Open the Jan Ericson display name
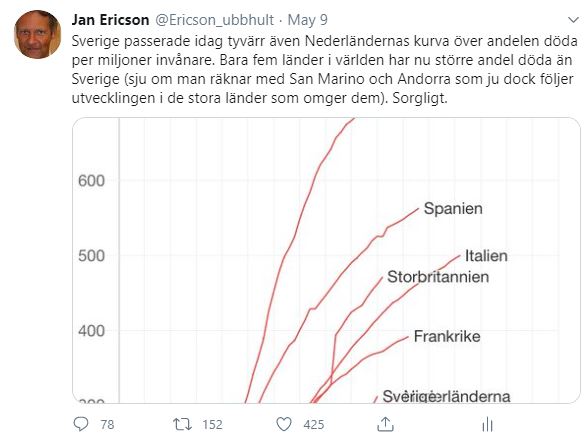Image resolution: width=588 pixels, height=441 pixels. coord(110,20)
